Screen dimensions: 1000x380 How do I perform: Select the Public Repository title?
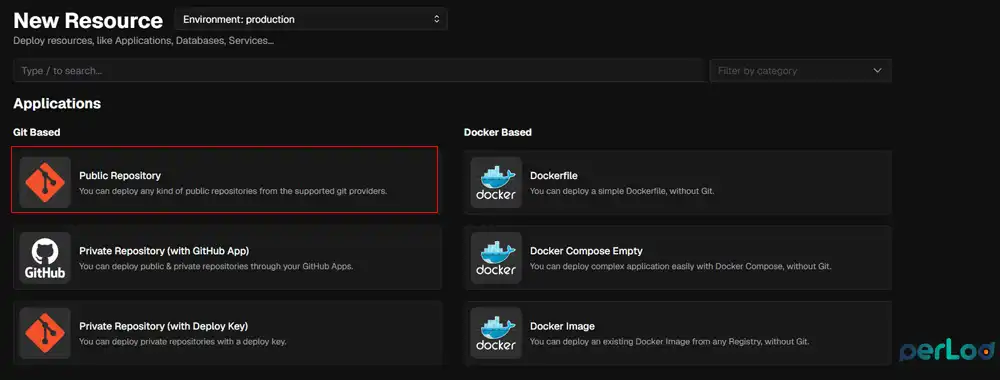tap(120, 175)
